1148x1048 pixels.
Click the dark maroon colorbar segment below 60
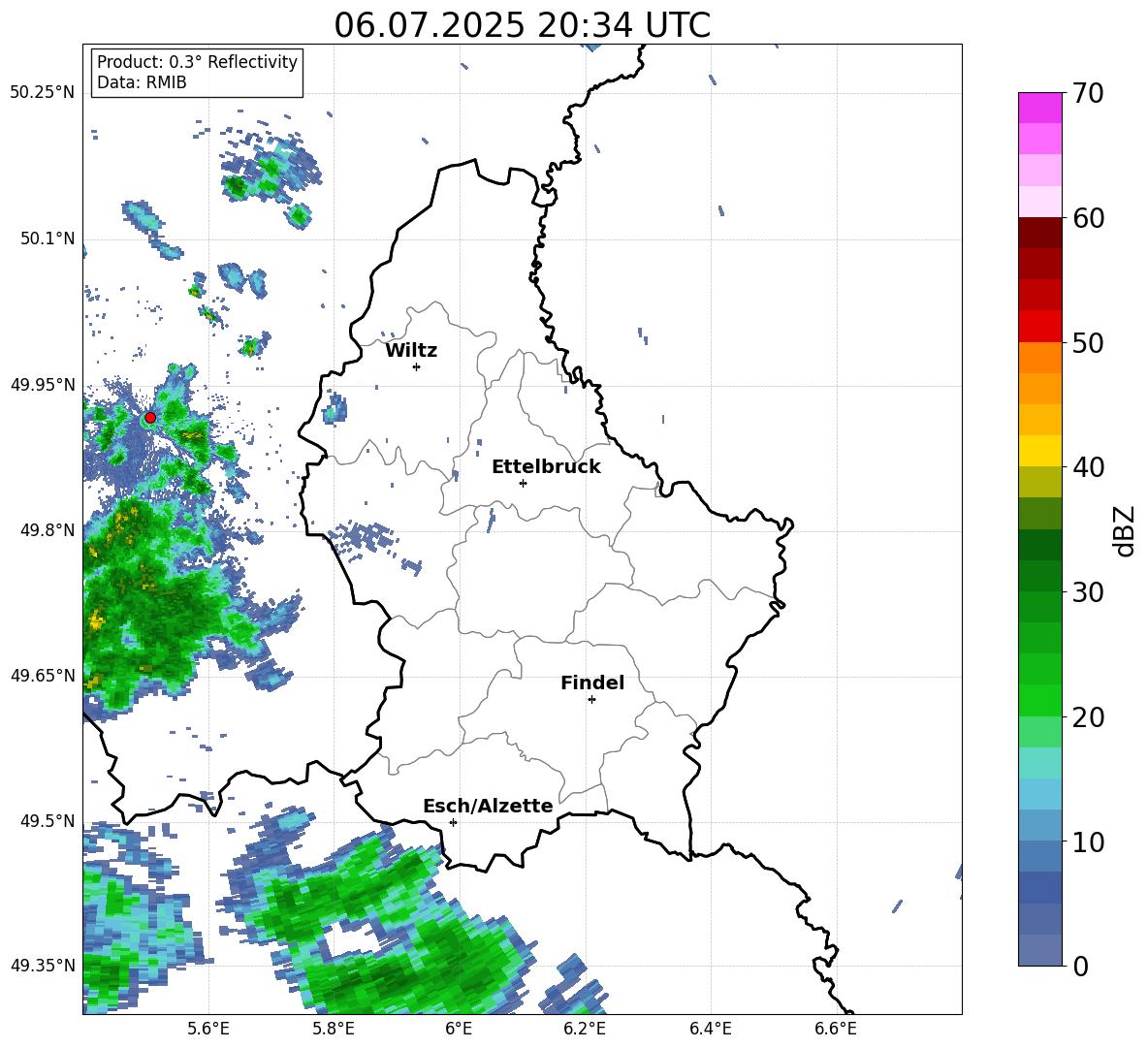(x=1039, y=233)
